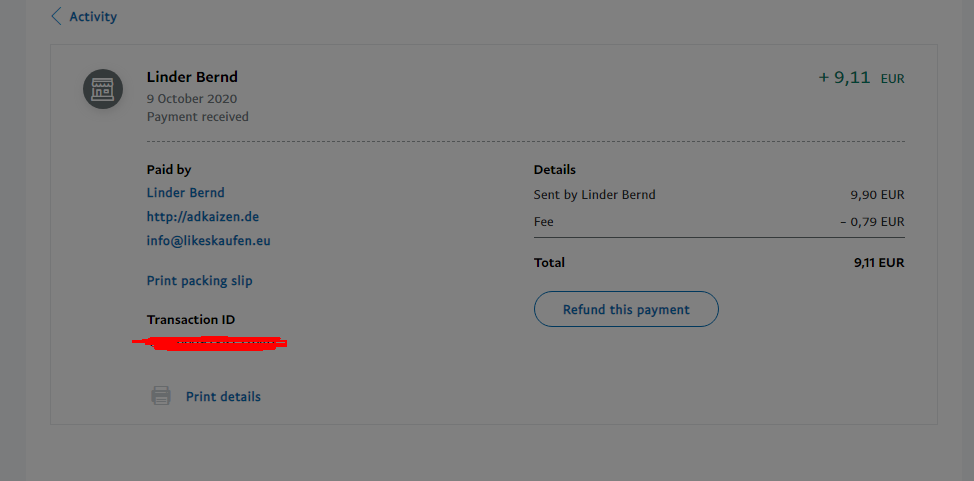Click the Transaction ID label
This screenshot has width=974, height=481.
(191, 320)
